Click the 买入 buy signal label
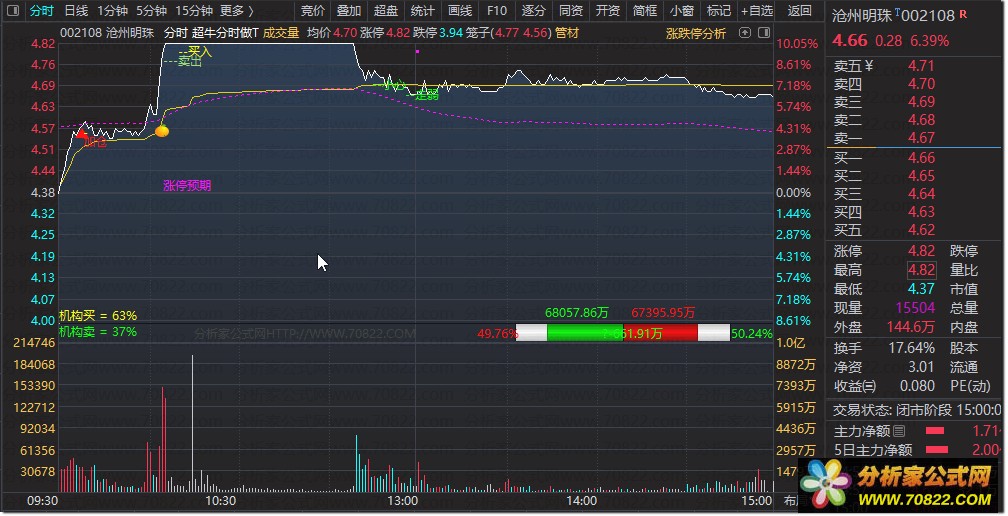Viewport: 1008px width, 516px height. pos(199,51)
